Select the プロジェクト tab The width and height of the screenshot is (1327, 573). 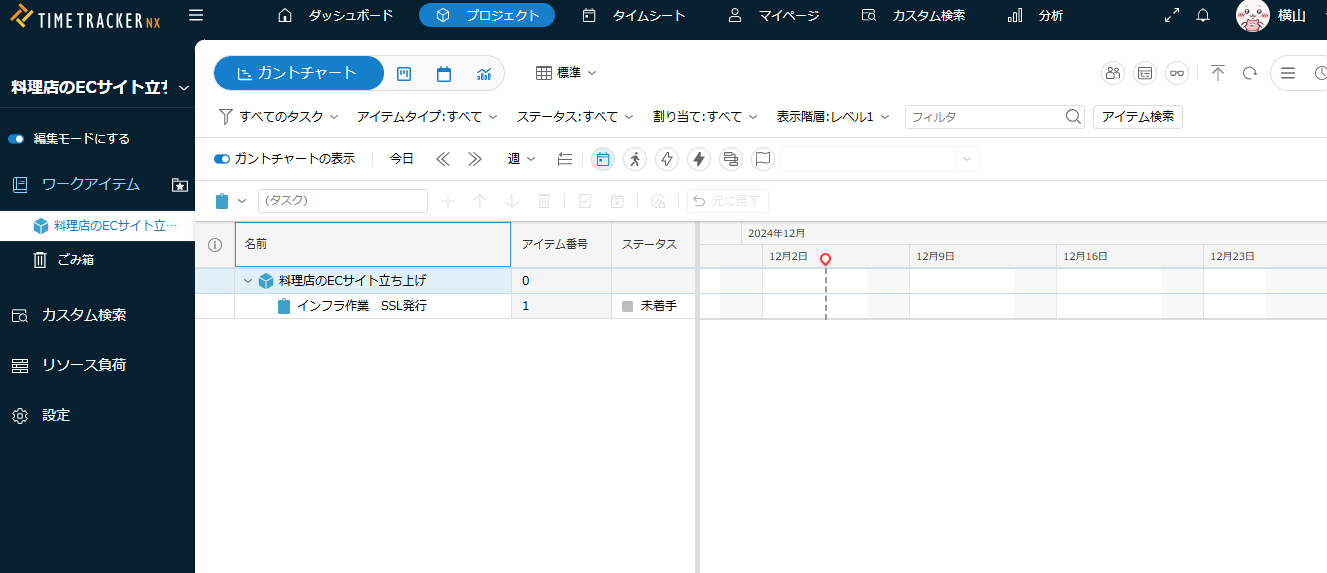(487, 15)
